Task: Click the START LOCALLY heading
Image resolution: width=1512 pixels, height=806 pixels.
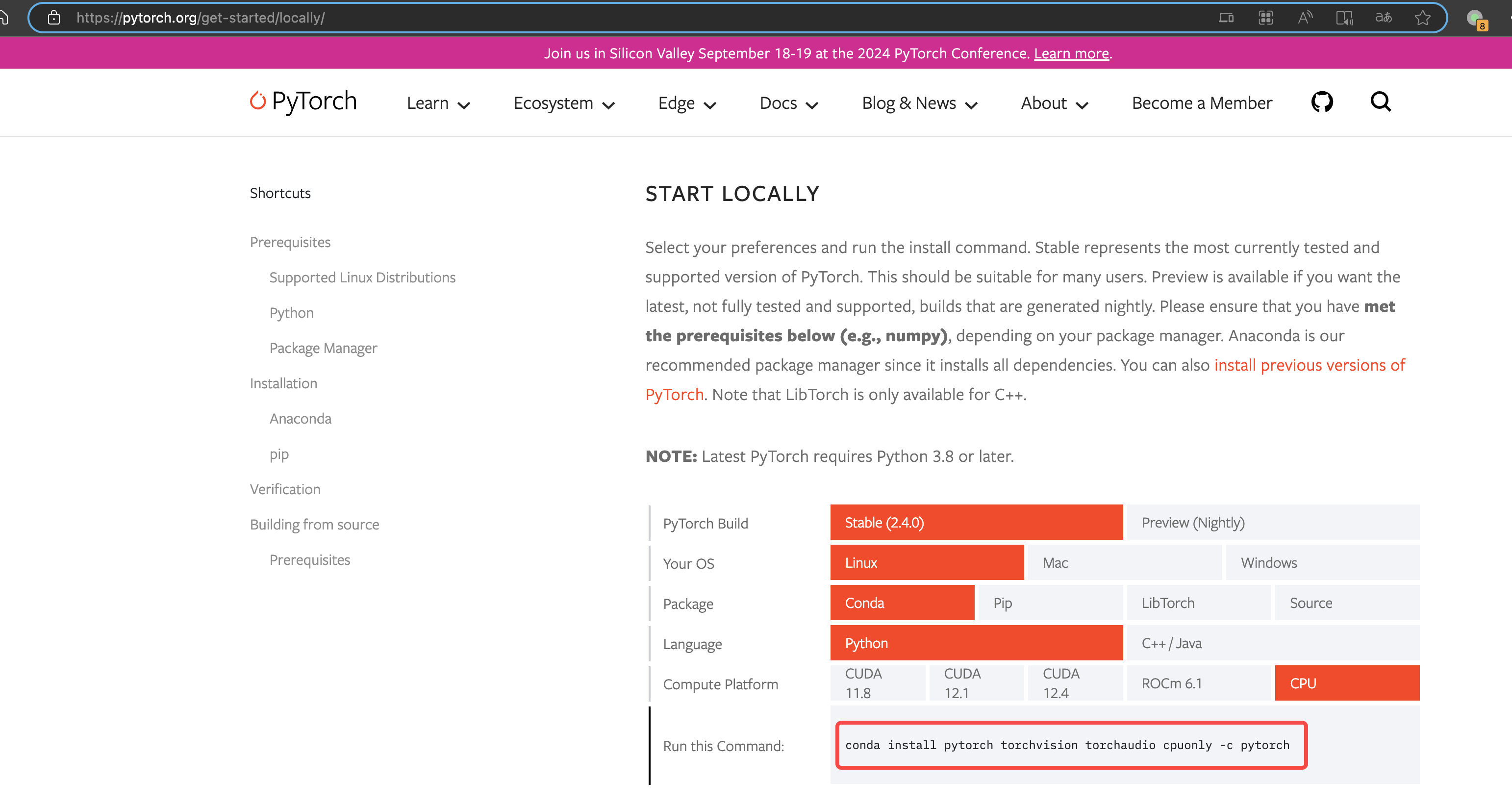Action: tap(732, 193)
